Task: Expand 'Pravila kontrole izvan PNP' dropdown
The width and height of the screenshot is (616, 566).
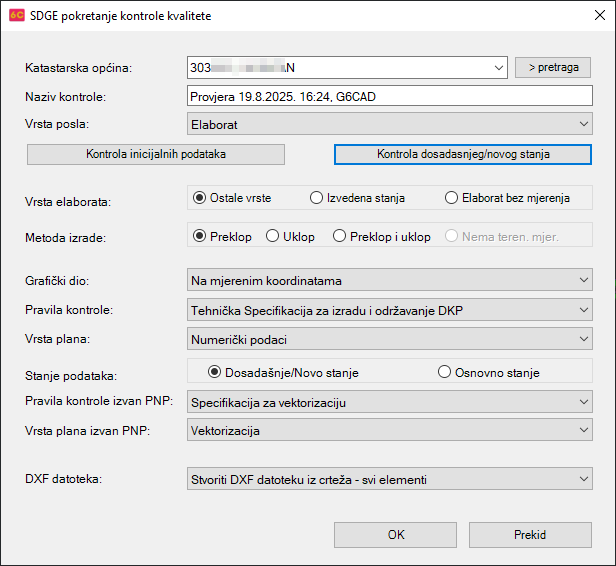Action: [x=390, y=402]
